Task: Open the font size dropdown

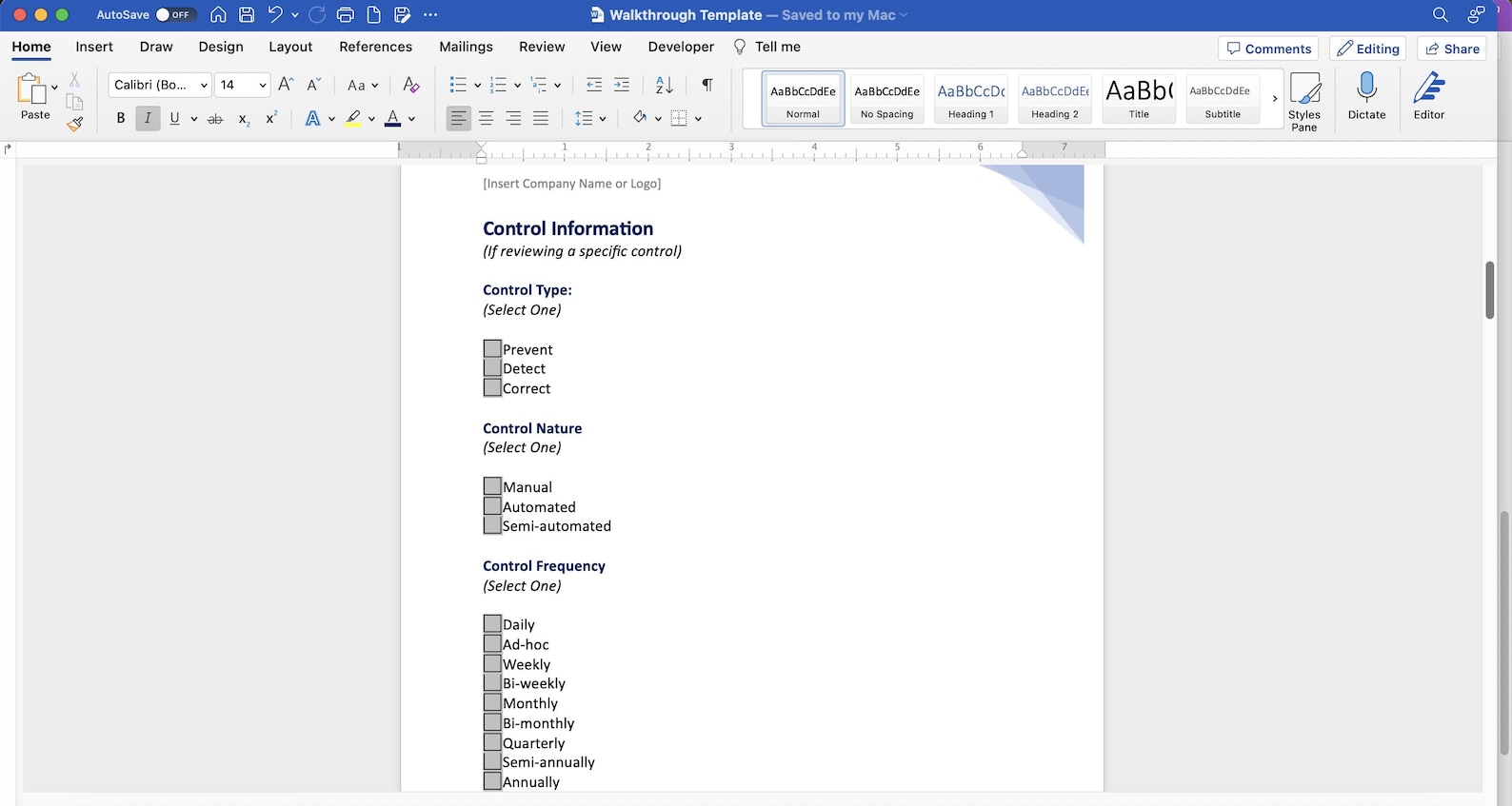Action: point(262,86)
